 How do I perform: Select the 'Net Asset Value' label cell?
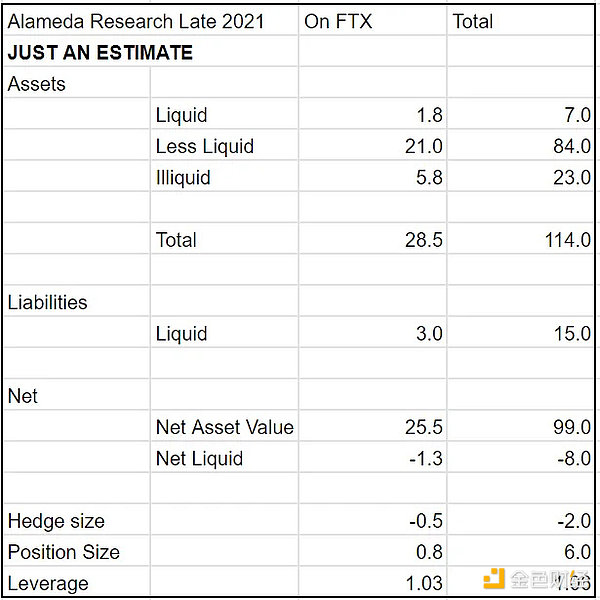click(x=224, y=427)
